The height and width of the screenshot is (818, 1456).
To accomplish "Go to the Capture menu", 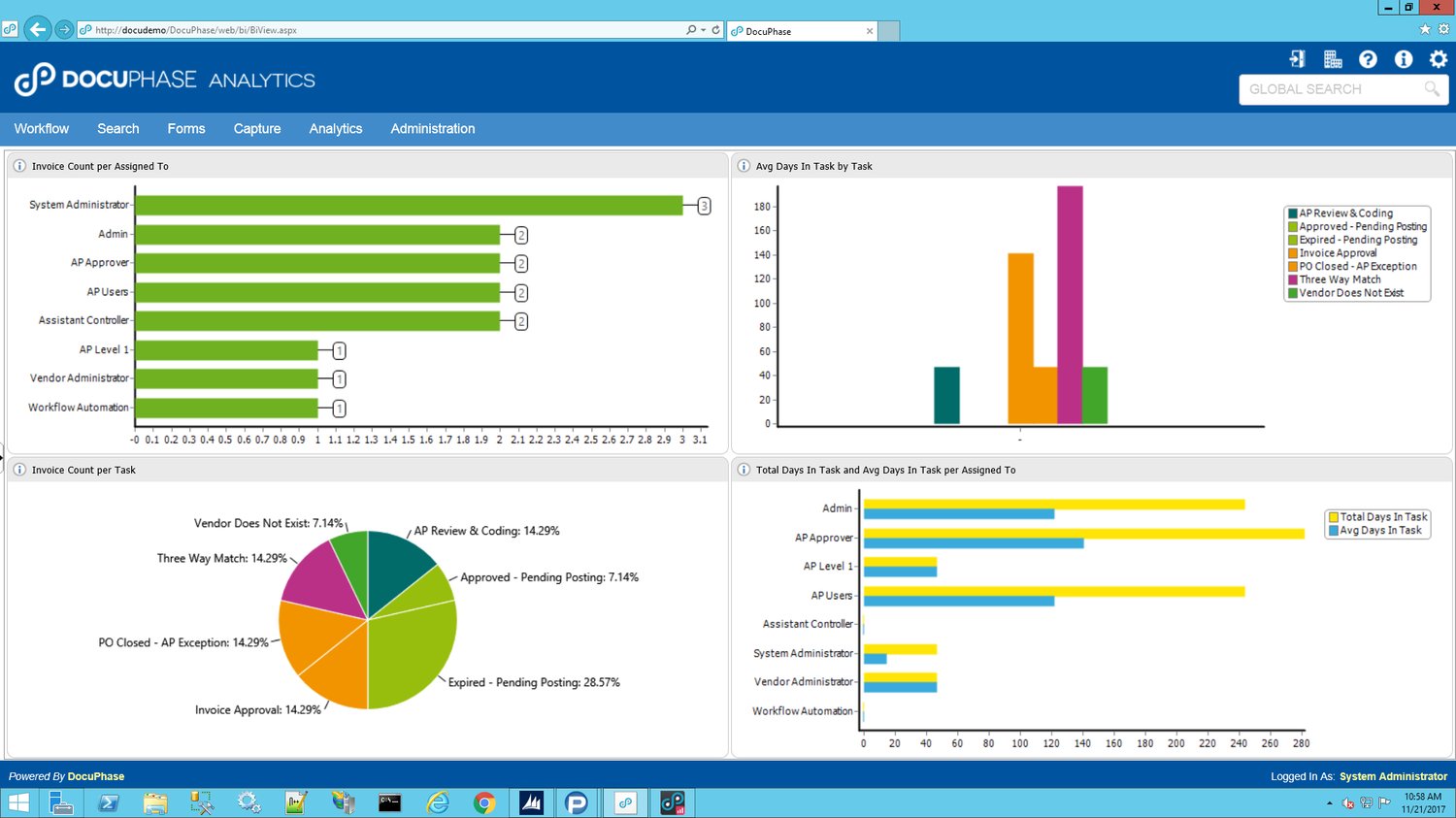I will tap(257, 129).
